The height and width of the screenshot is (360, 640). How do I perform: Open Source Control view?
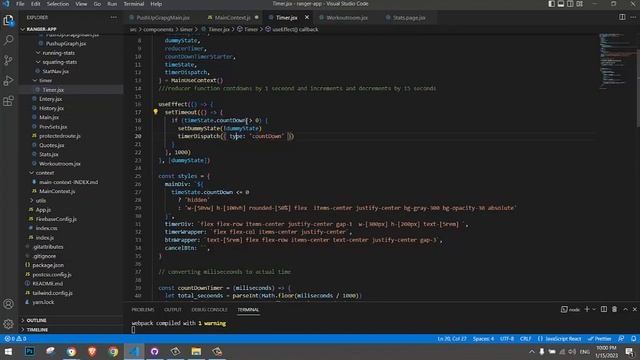[x=9, y=60]
